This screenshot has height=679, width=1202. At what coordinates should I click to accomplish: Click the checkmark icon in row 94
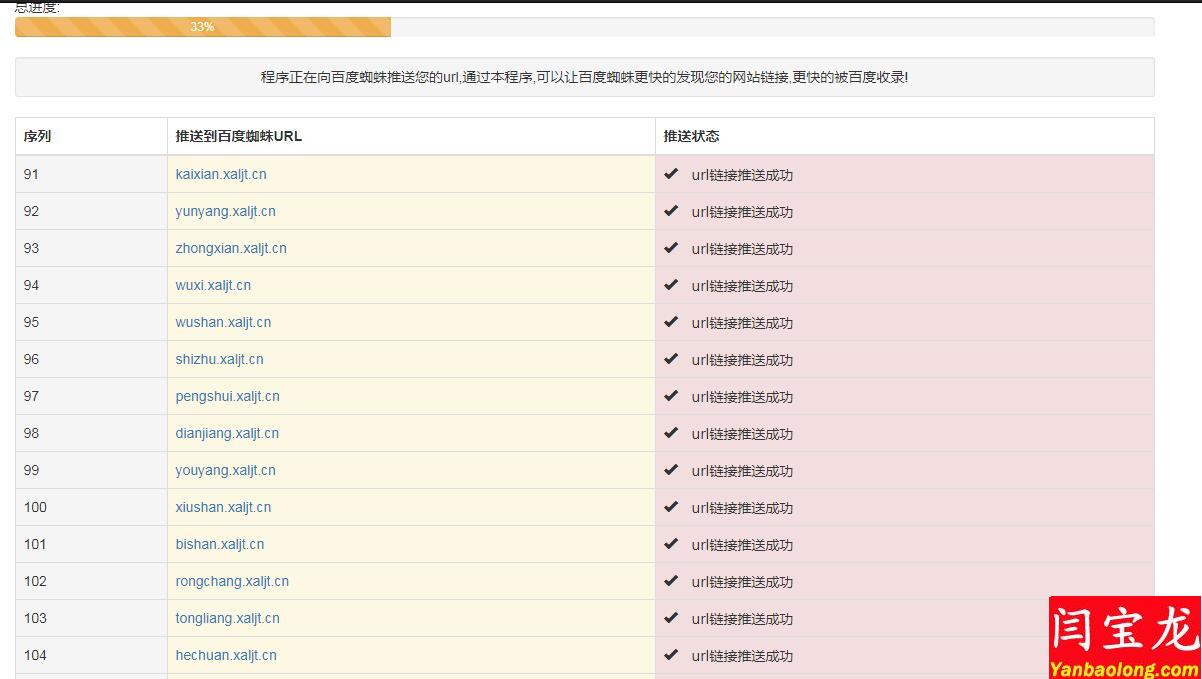click(671, 285)
